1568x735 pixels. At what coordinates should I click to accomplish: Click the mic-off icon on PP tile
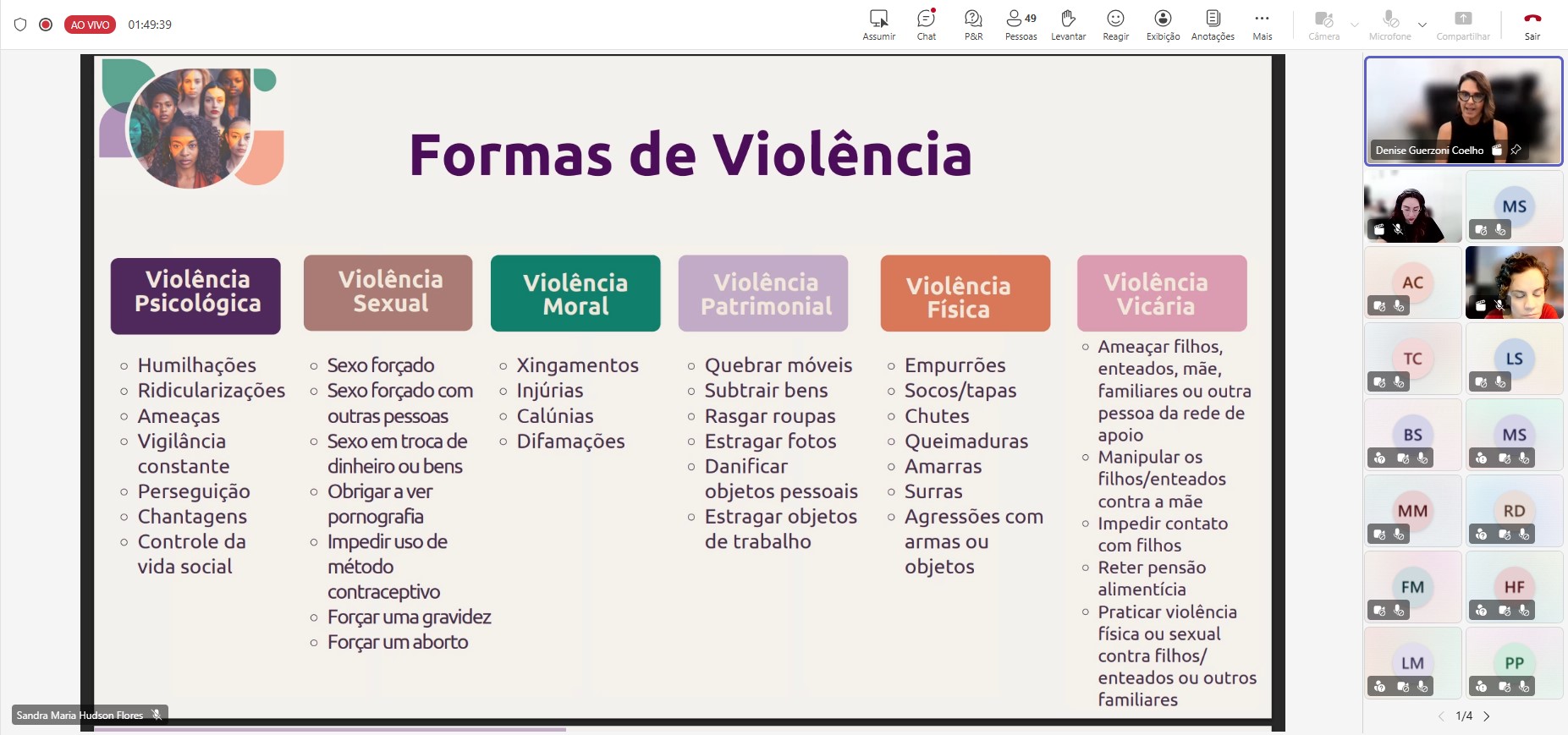pos(1524,687)
